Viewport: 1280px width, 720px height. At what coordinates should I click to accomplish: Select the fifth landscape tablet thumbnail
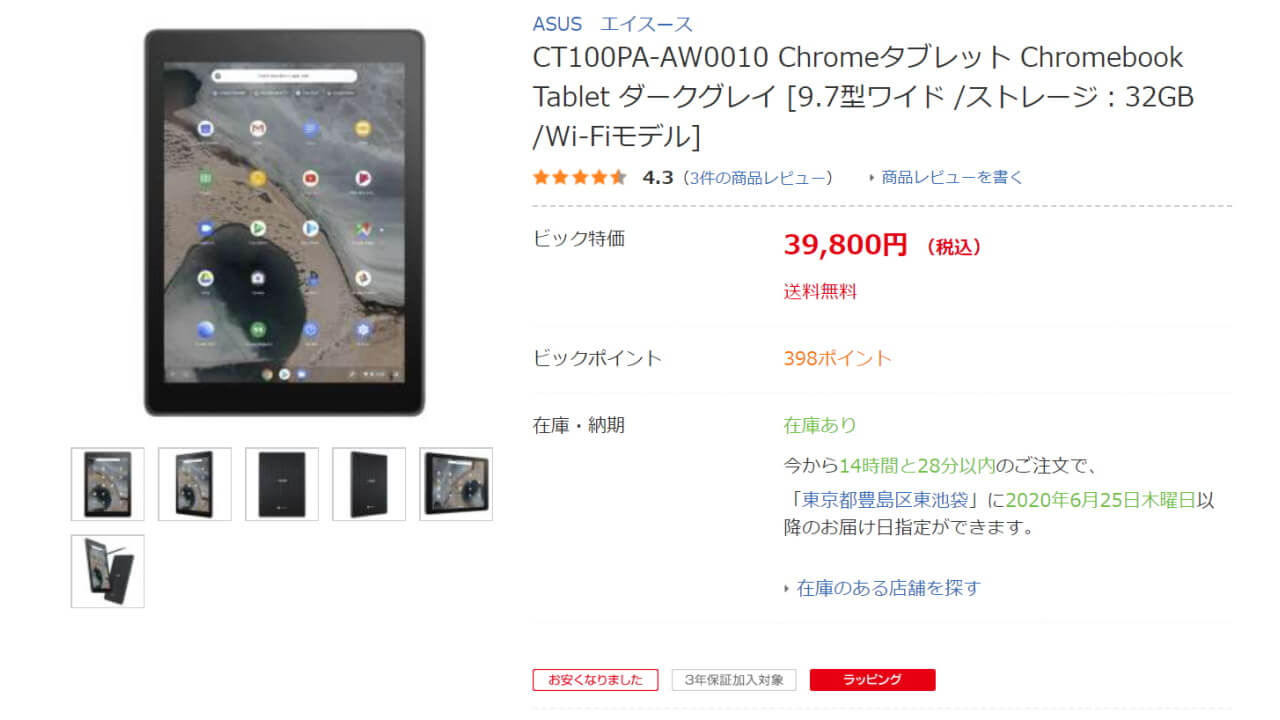pos(456,484)
